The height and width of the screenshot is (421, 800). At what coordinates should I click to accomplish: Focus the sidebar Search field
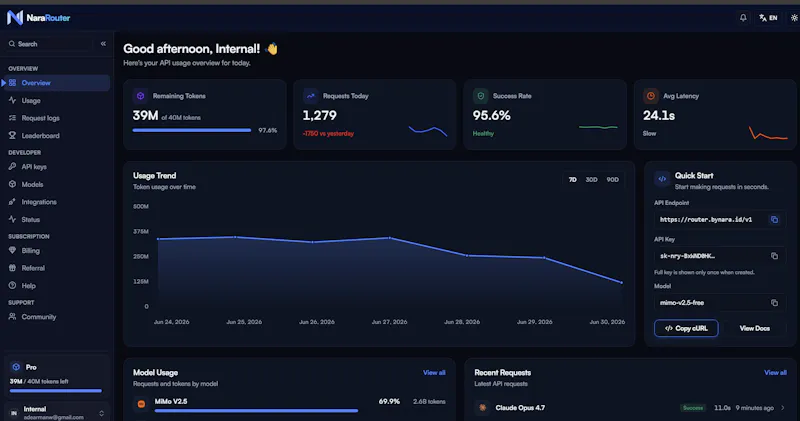click(x=48, y=44)
